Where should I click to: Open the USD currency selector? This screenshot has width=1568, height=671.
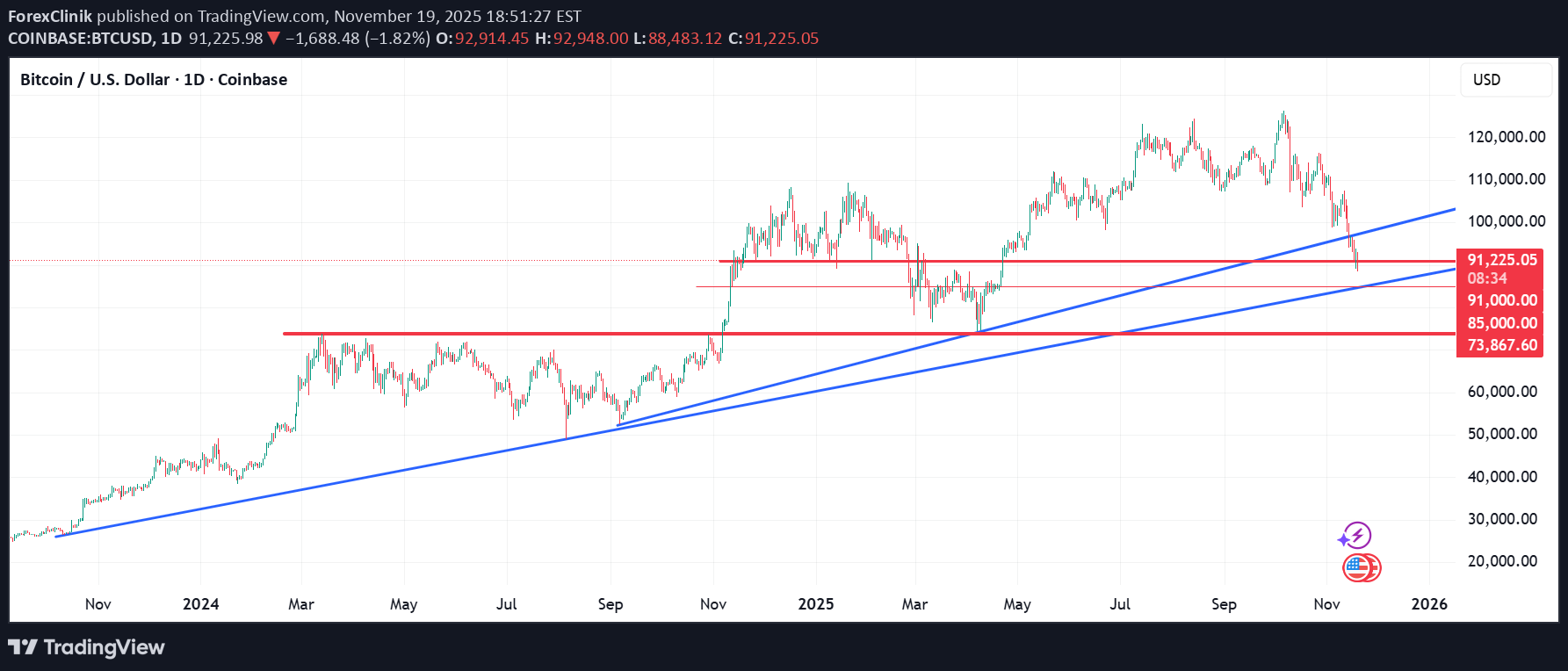pyautogui.click(x=1506, y=80)
